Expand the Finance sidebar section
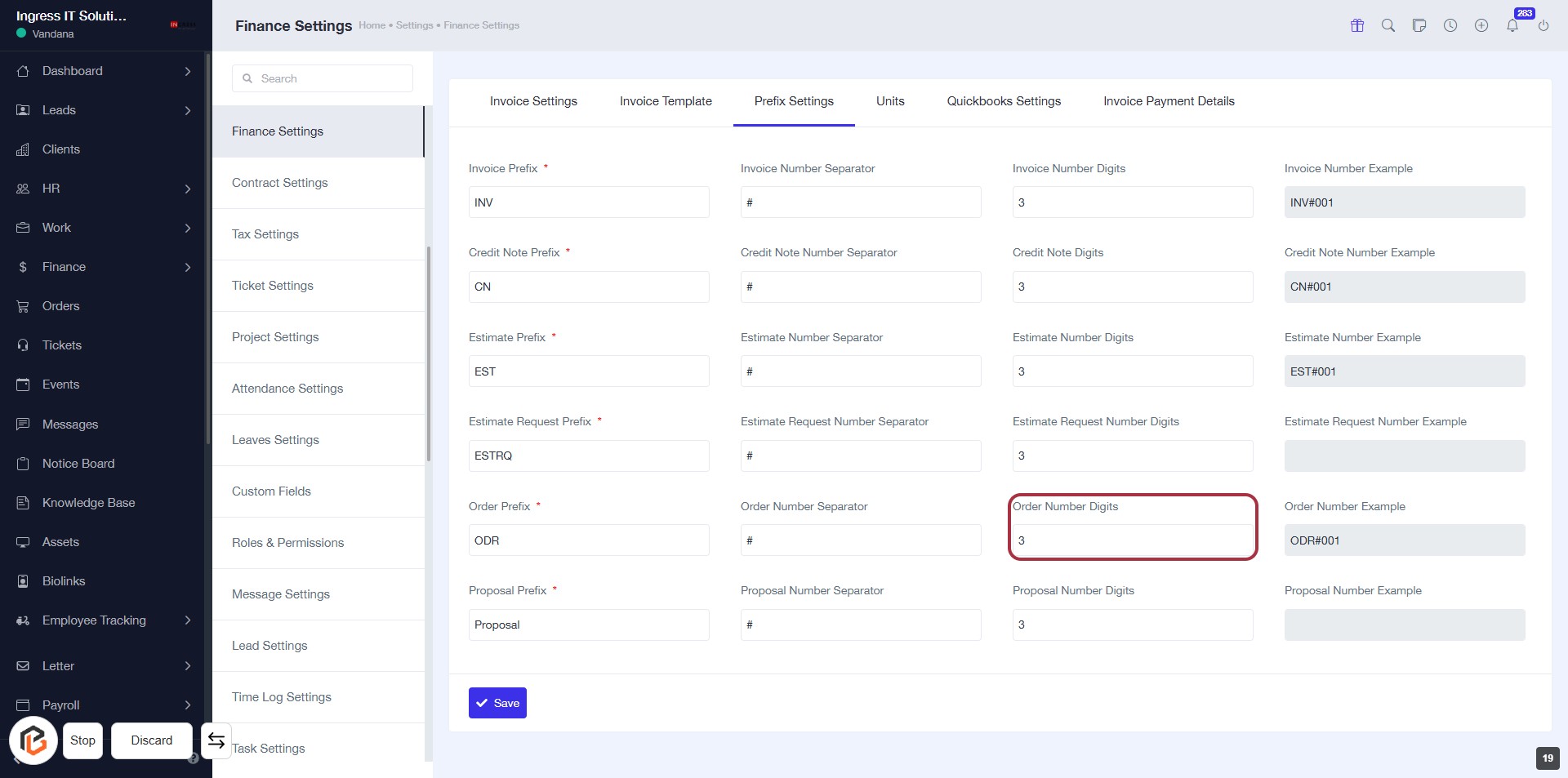This screenshot has height=778, width=1568. (x=187, y=267)
